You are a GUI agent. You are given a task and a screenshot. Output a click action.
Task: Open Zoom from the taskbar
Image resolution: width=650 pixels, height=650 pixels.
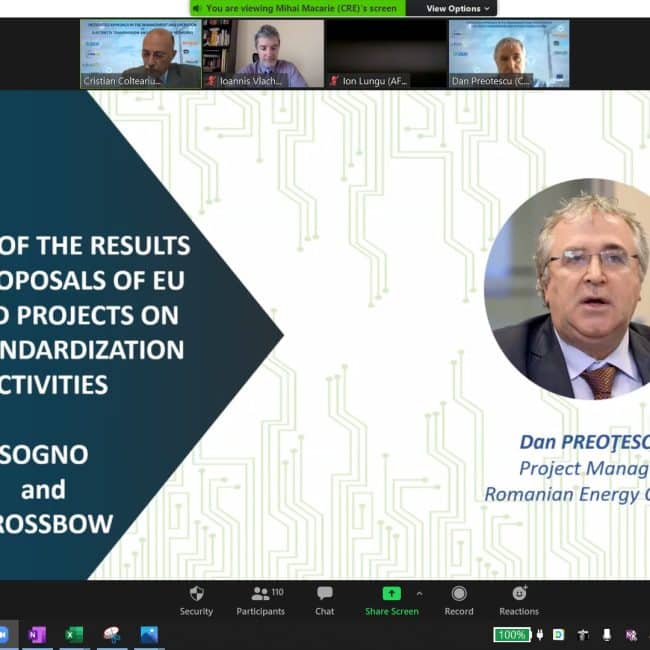5,634
